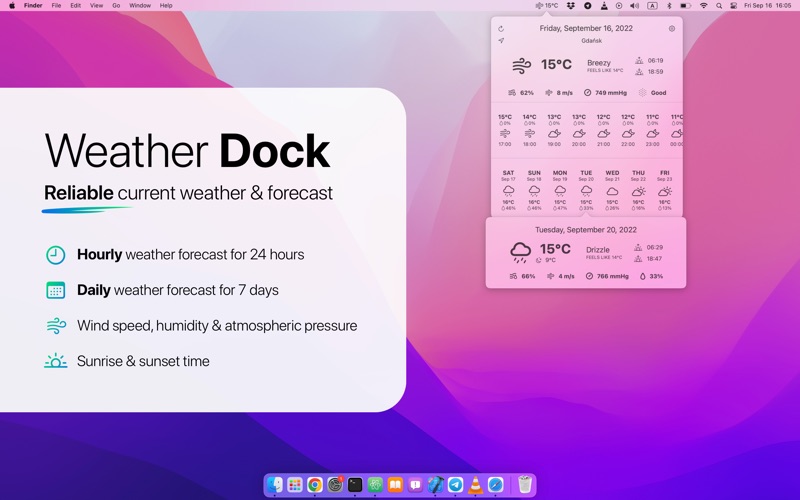Viewport: 800px width, 500px height.
Task: Open Dropbox menu bar icon
Action: (571, 6)
